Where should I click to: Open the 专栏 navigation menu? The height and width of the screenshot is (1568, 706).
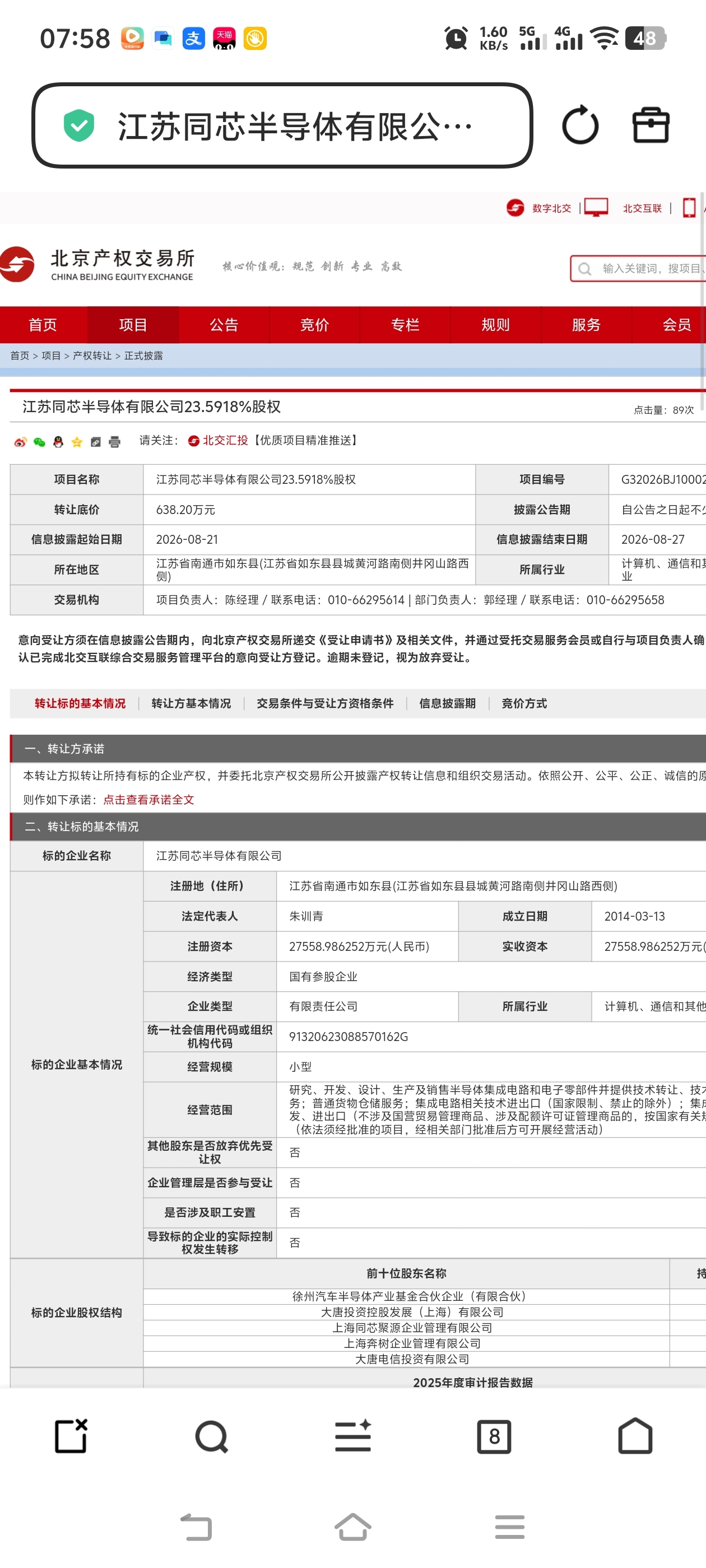[x=405, y=324]
